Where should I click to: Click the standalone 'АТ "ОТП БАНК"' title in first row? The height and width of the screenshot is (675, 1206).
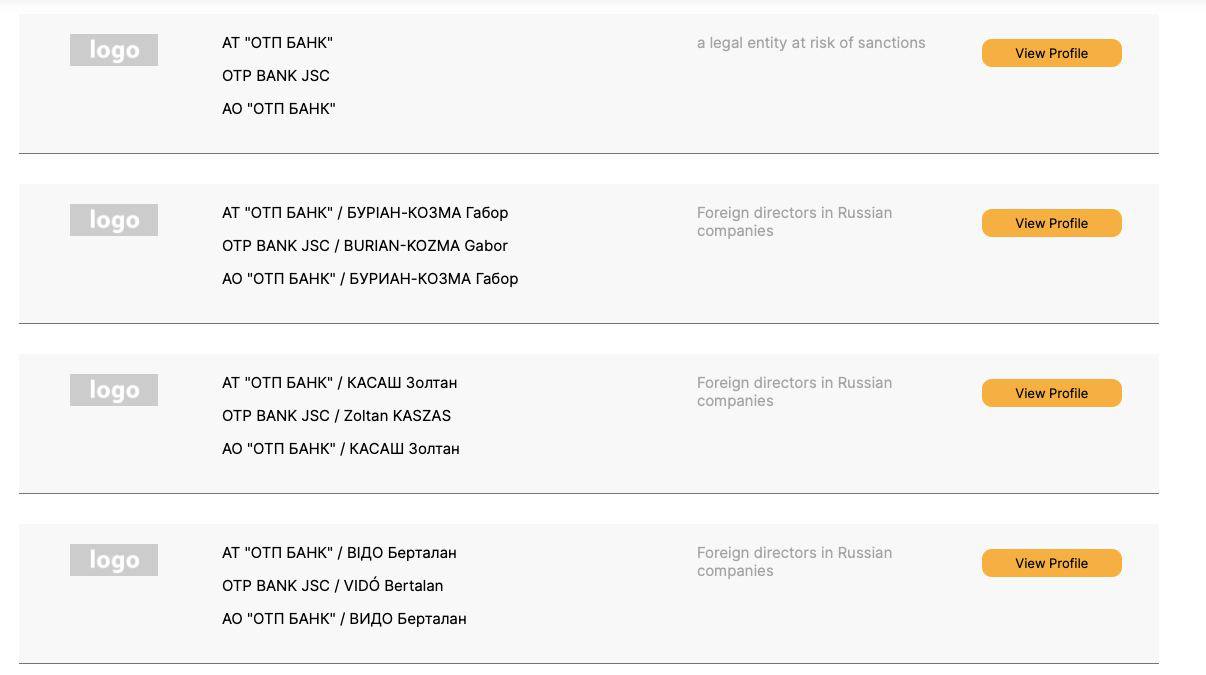[x=277, y=43]
